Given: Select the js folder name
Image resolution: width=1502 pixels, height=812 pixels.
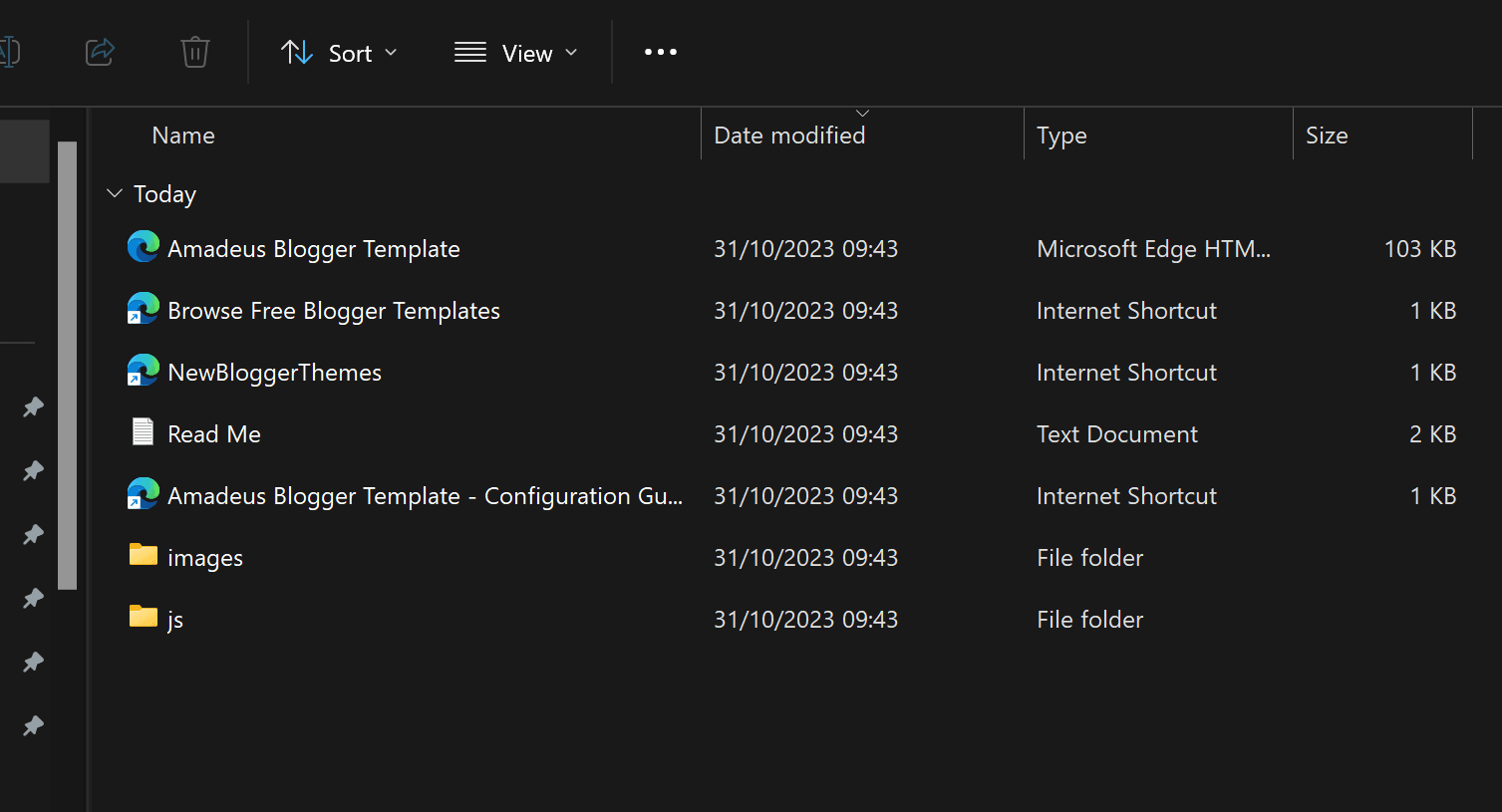Looking at the screenshot, I should pyautogui.click(x=175, y=620).
